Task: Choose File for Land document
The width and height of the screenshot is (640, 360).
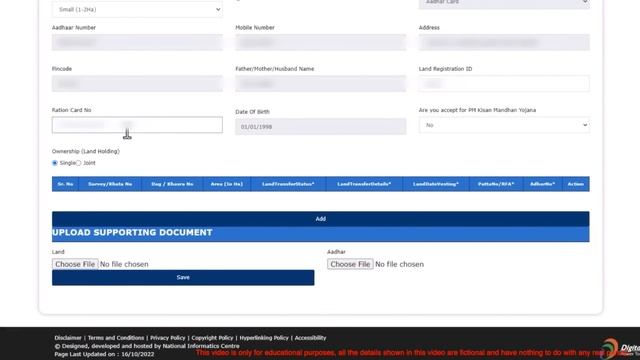Action: click(x=75, y=264)
